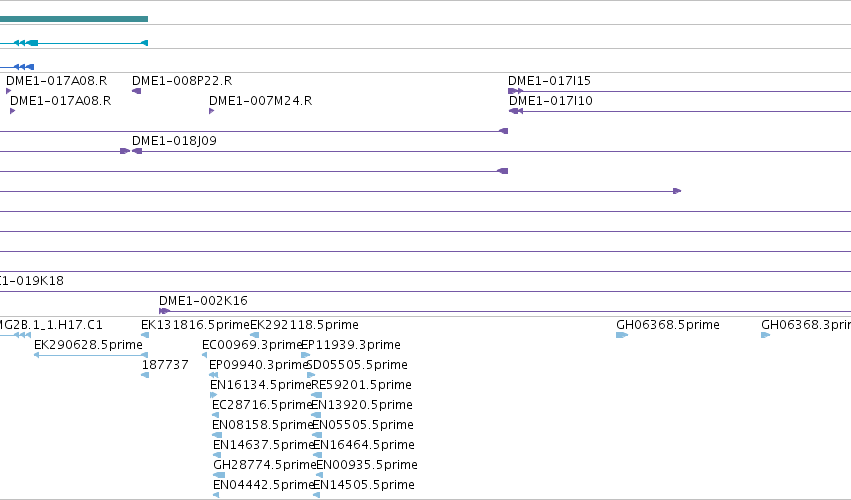Select the DME1-017I15 clone marker
Viewport: 851px width, 500px height.
tap(516, 91)
